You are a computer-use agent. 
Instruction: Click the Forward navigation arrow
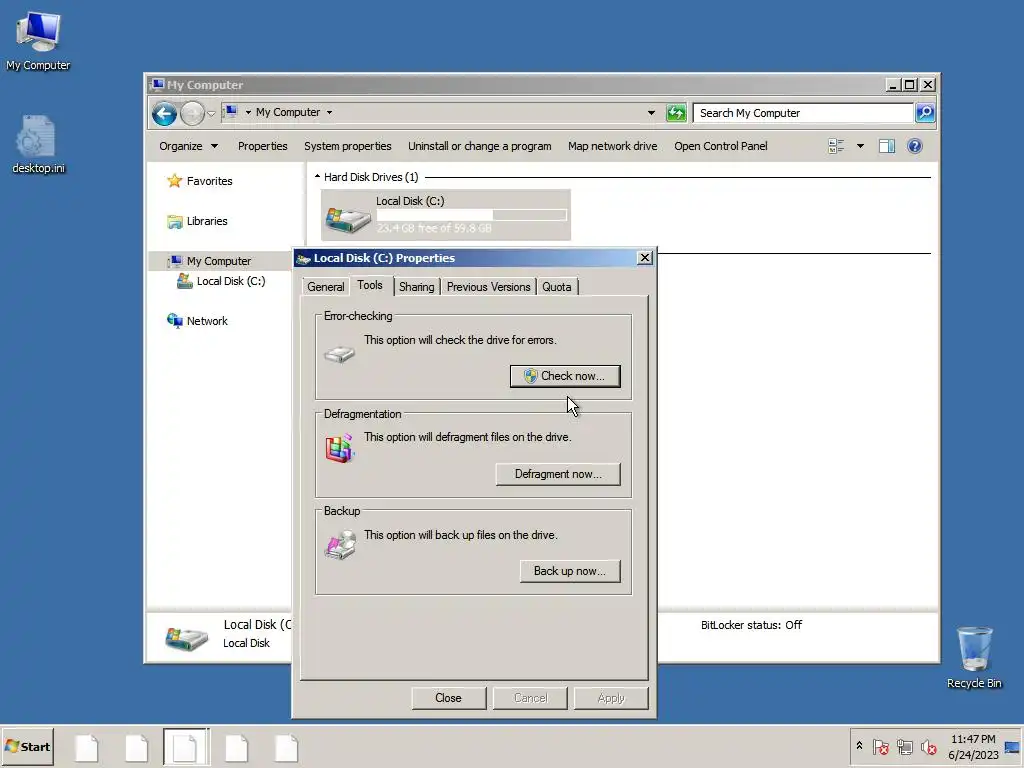coord(192,114)
